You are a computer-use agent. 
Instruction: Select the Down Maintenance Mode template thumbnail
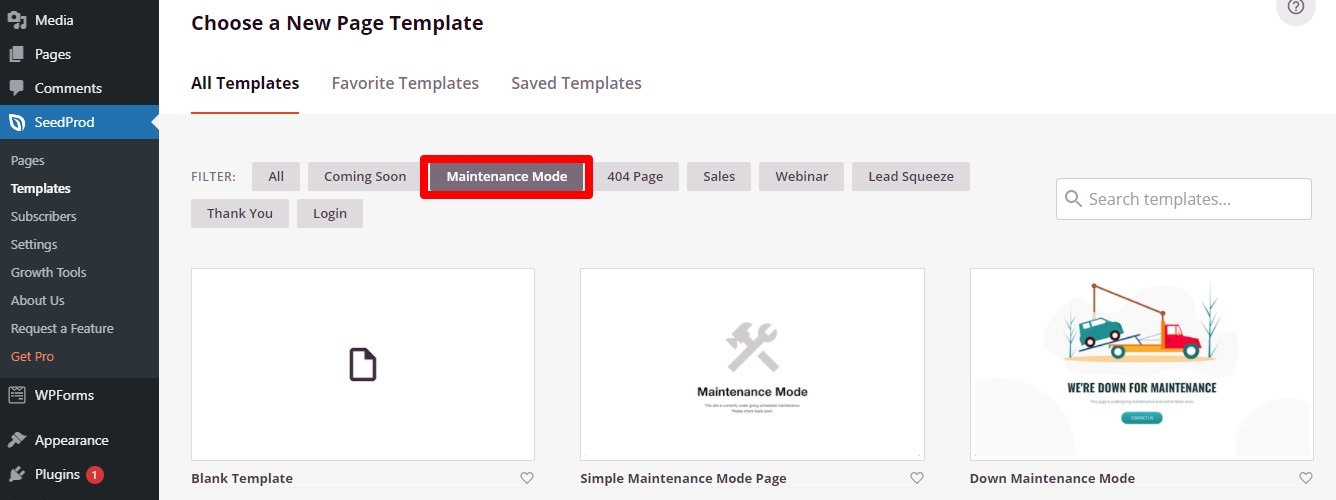point(1141,364)
